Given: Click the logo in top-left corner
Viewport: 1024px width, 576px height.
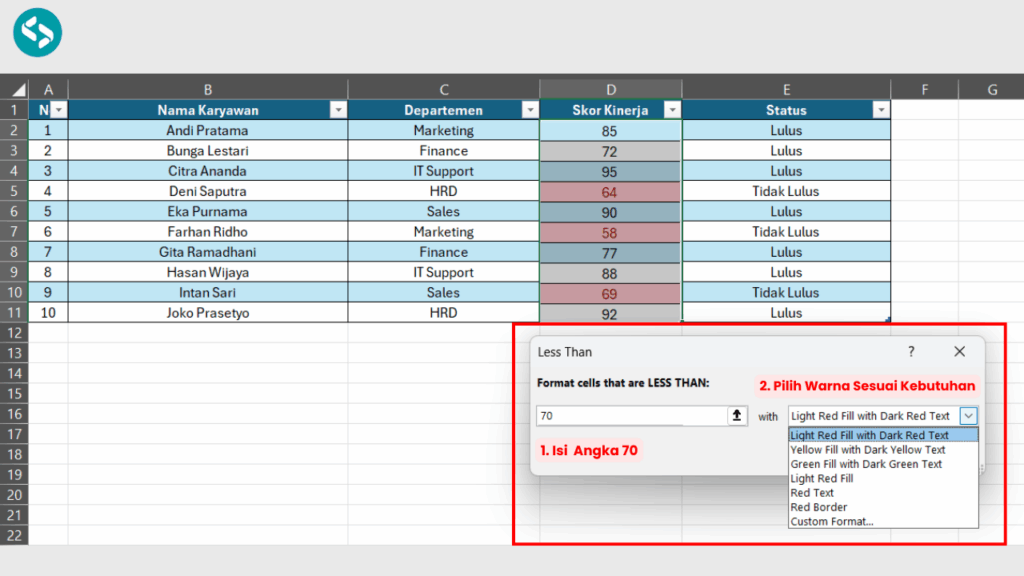Looking at the screenshot, I should point(38,32).
